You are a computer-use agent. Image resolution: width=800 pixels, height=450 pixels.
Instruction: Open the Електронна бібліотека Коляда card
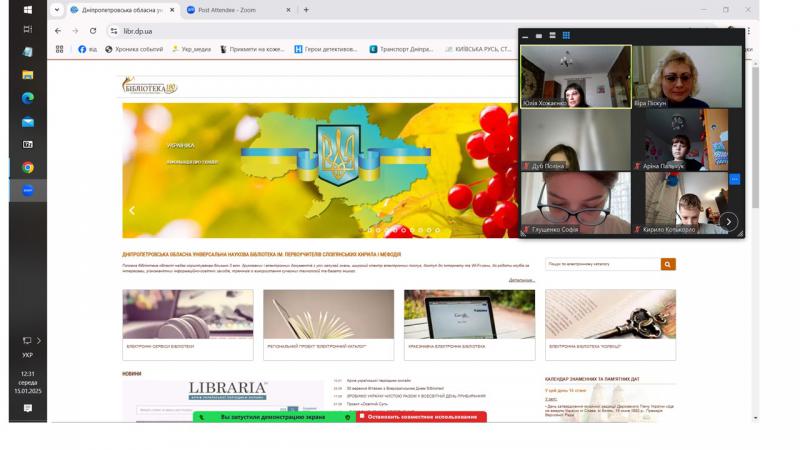click(x=611, y=325)
